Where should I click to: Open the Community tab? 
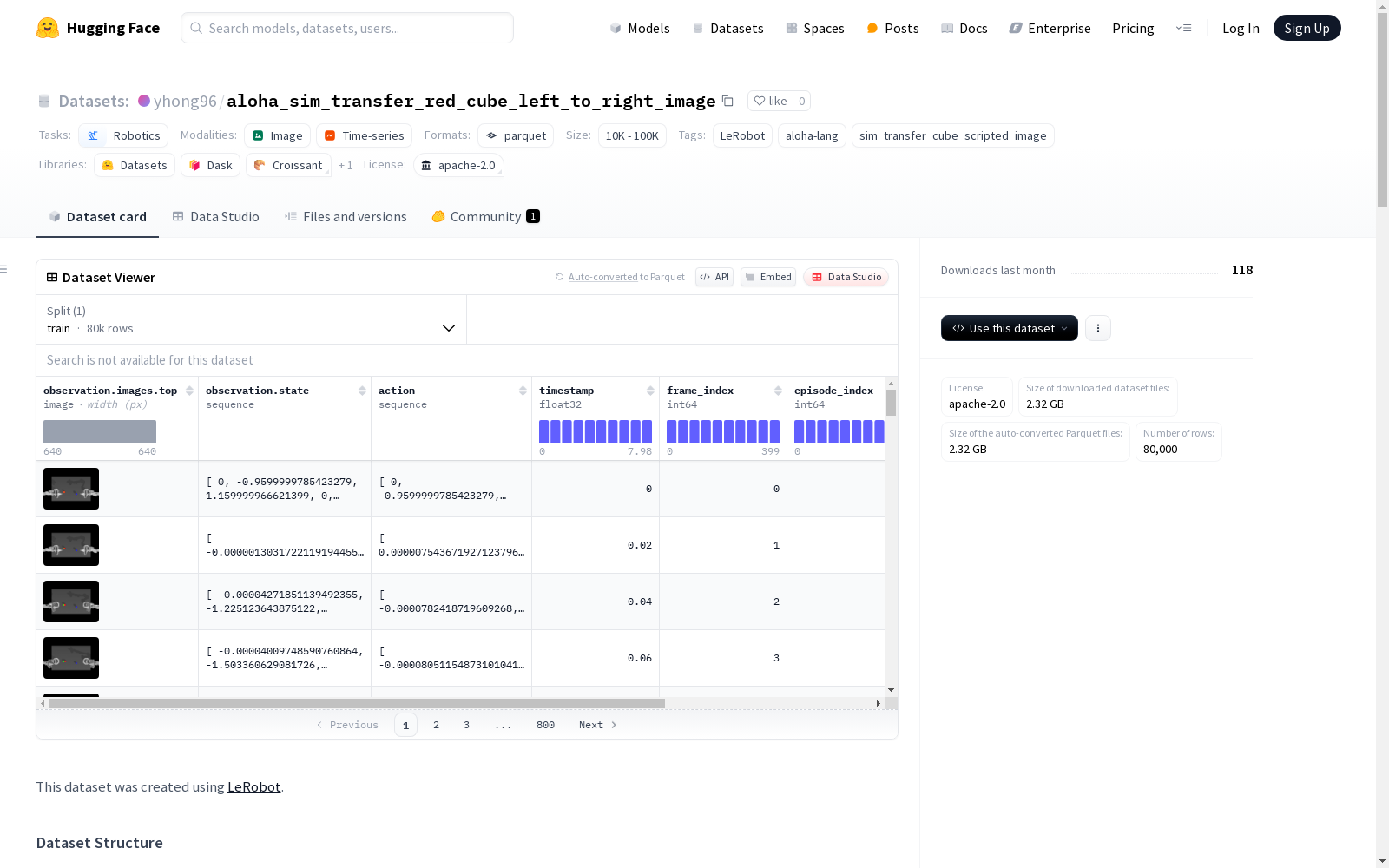[486, 217]
